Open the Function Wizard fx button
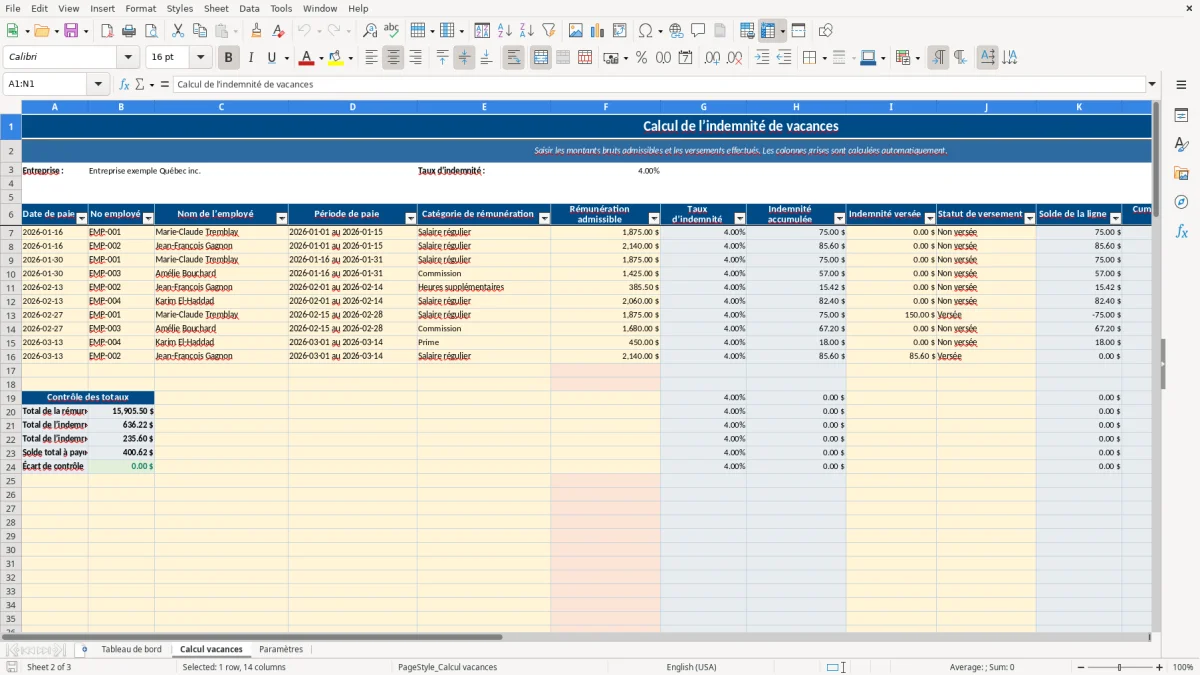This screenshot has width=1200, height=675. pyautogui.click(x=125, y=84)
